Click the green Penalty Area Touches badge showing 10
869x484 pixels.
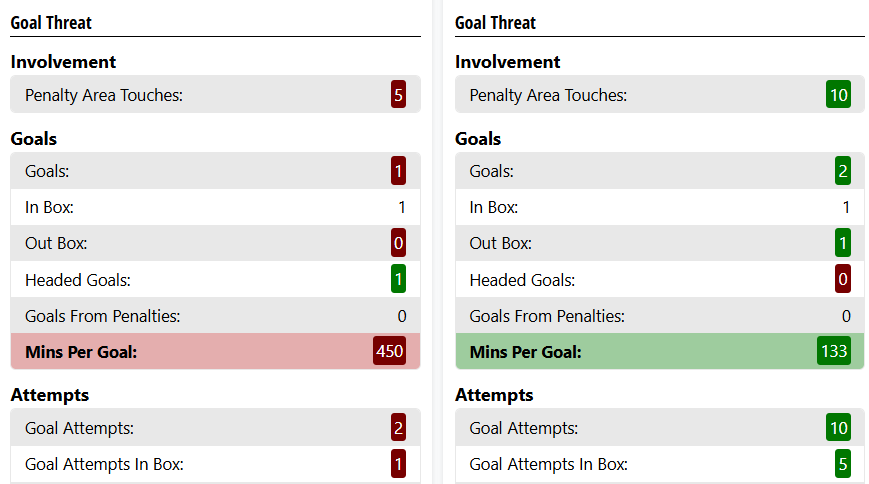pyautogui.click(x=838, y=95)
